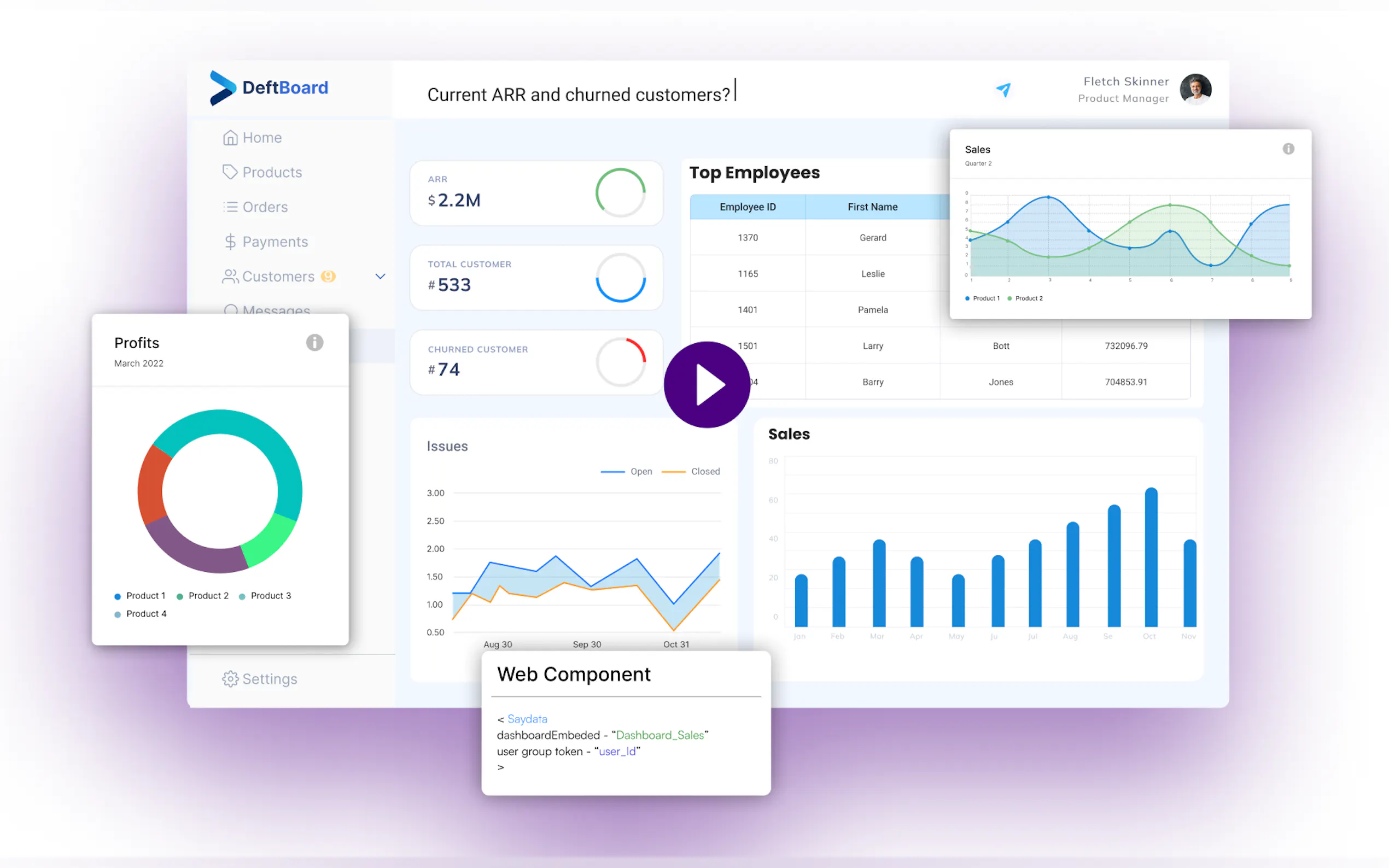Click the paper plane send icon
The width and height of the screenshot is (1389, 868).
pyautogui.click(x=1003, y=90)
